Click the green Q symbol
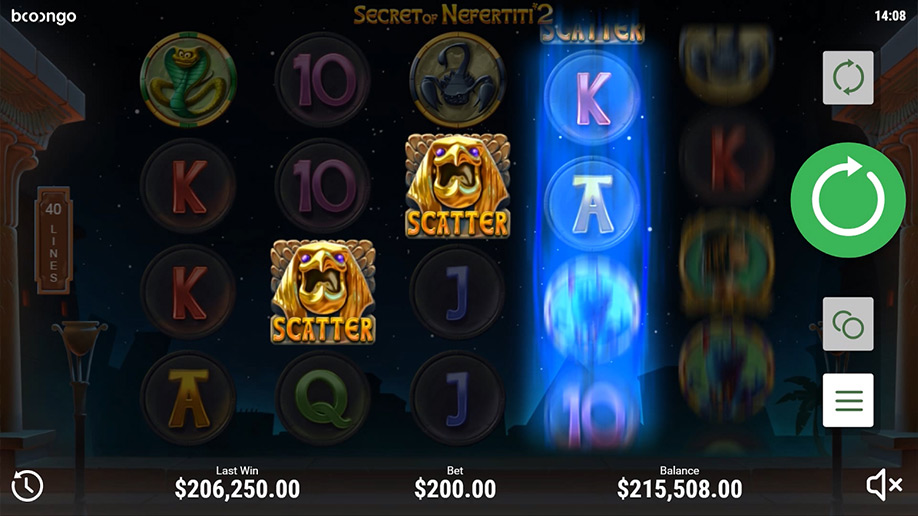 tap(323, 398)
